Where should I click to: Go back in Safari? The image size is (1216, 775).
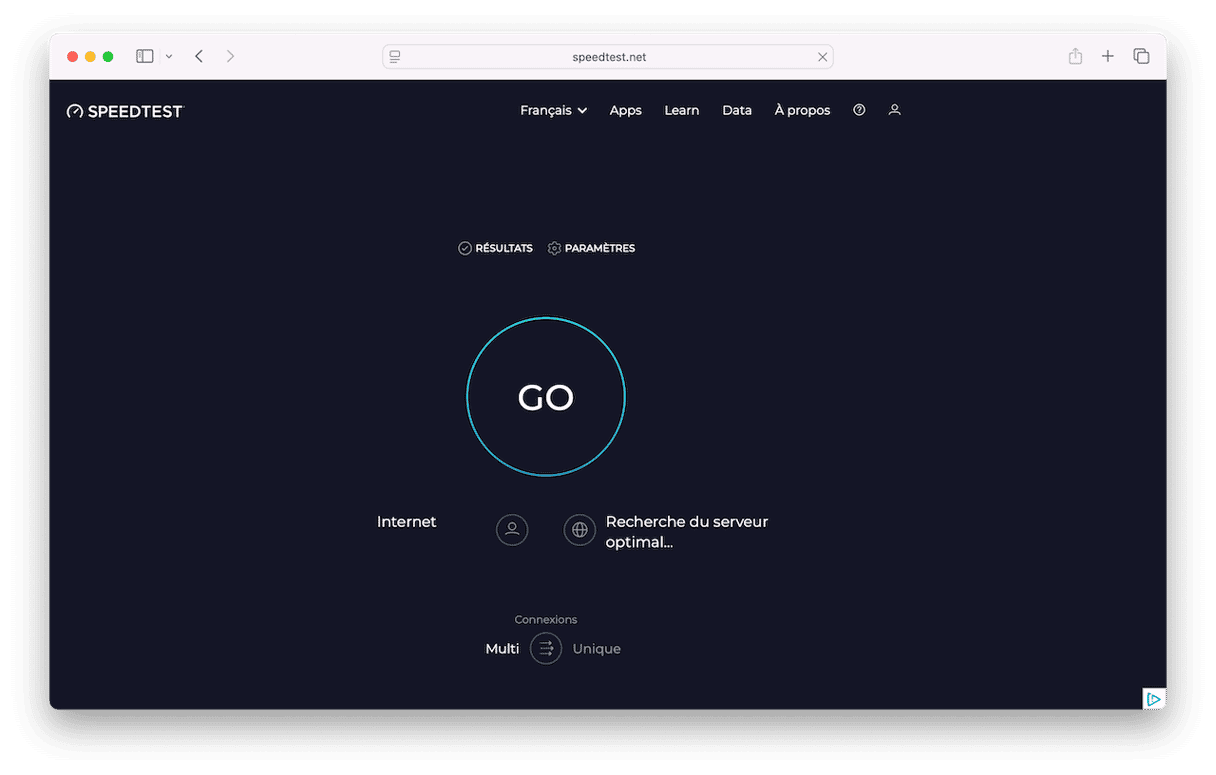click(199, 57)
